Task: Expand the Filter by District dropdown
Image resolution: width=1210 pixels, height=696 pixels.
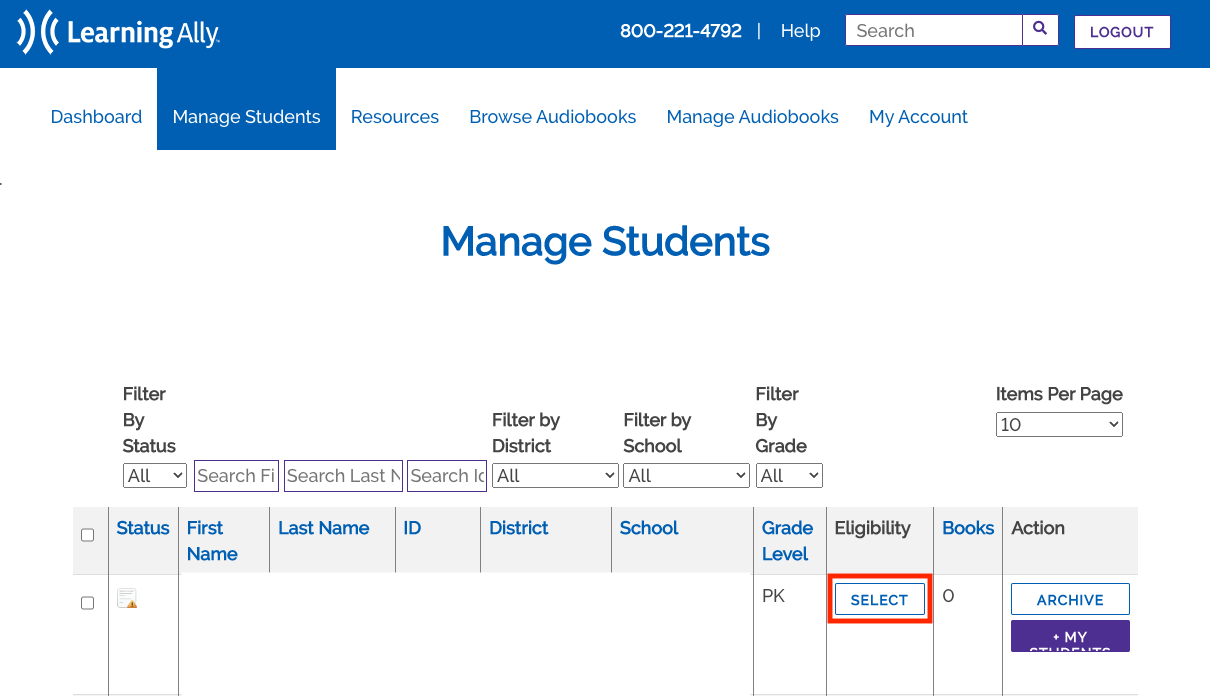Action: pos(555,476)
